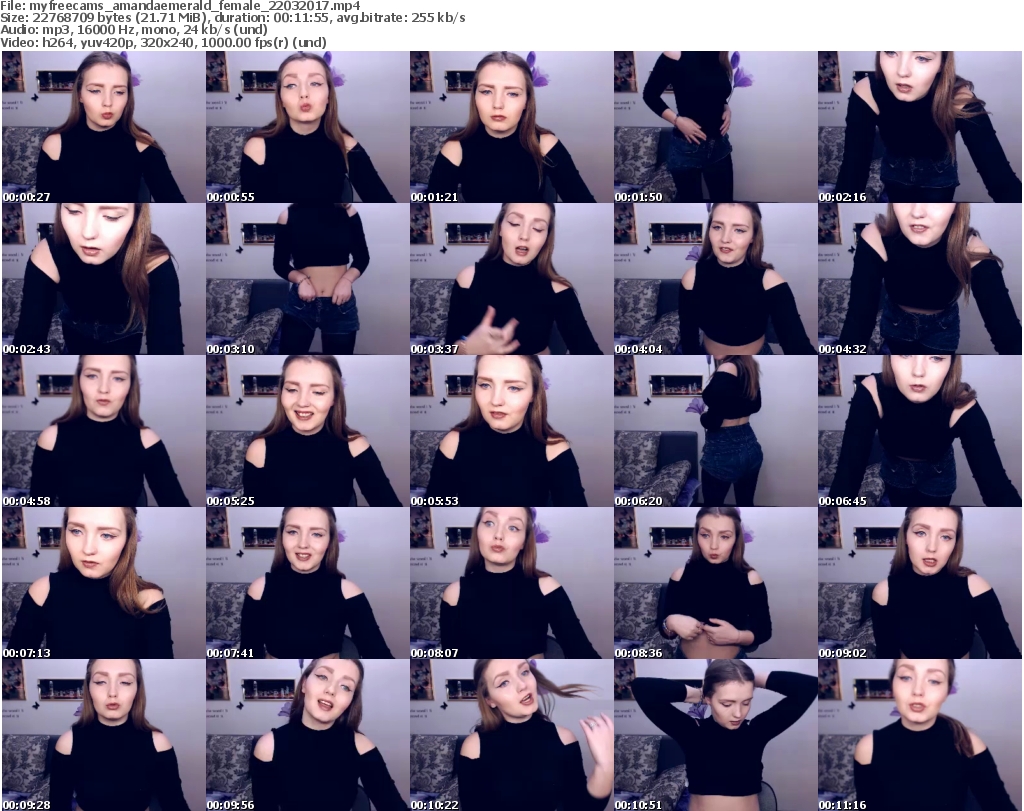Open the frame at 00:09:28

[x=103, y=735]
